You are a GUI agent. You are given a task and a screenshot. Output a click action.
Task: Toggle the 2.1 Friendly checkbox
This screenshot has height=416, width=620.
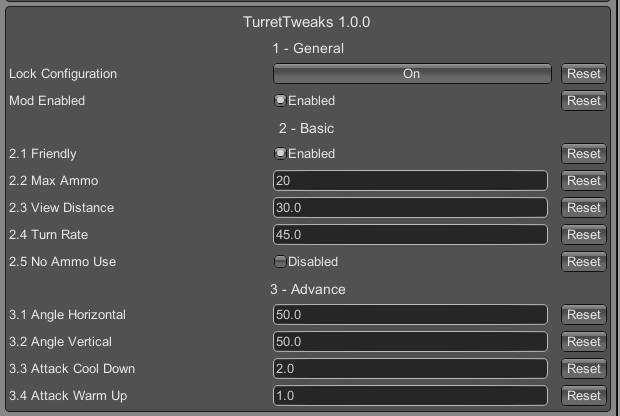tap(280, 153)
